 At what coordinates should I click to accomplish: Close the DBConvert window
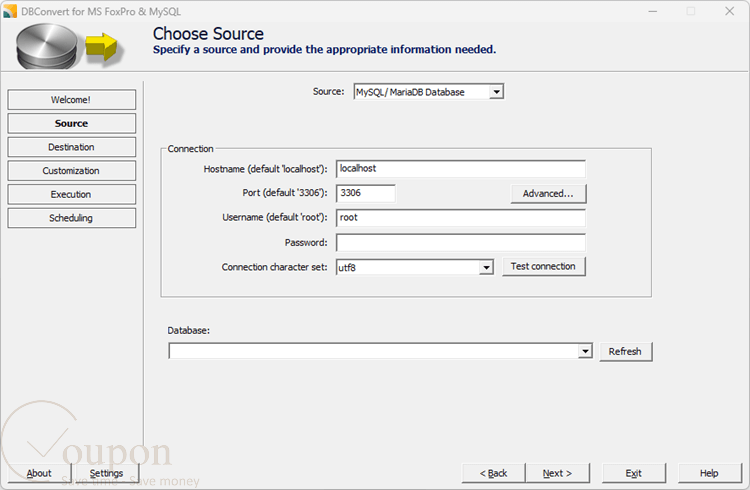[729, 11]
